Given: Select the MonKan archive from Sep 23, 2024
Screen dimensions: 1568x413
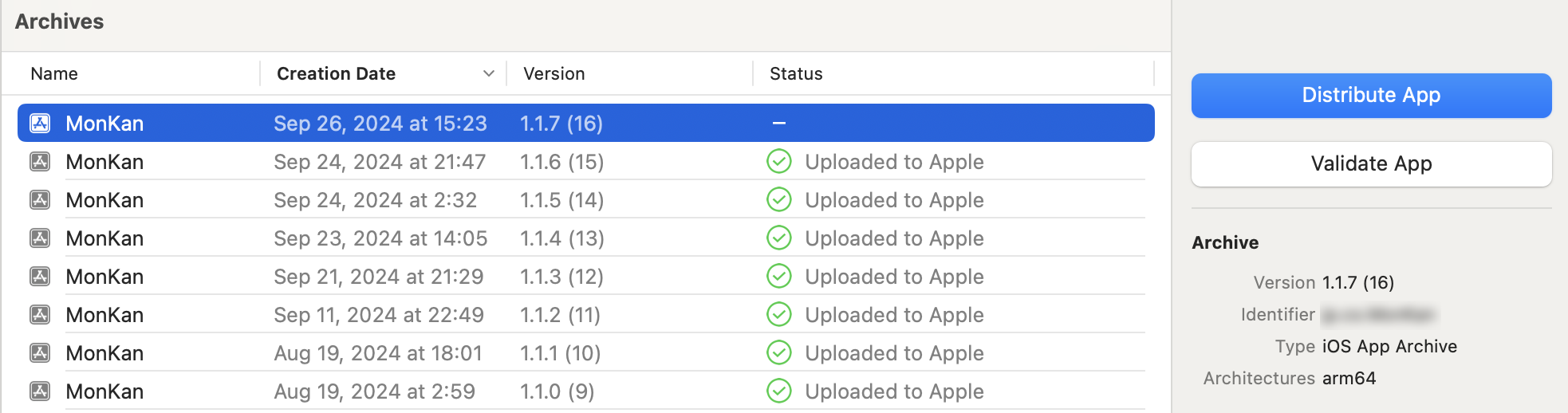Looking at the screenshot, I should 104,238.
